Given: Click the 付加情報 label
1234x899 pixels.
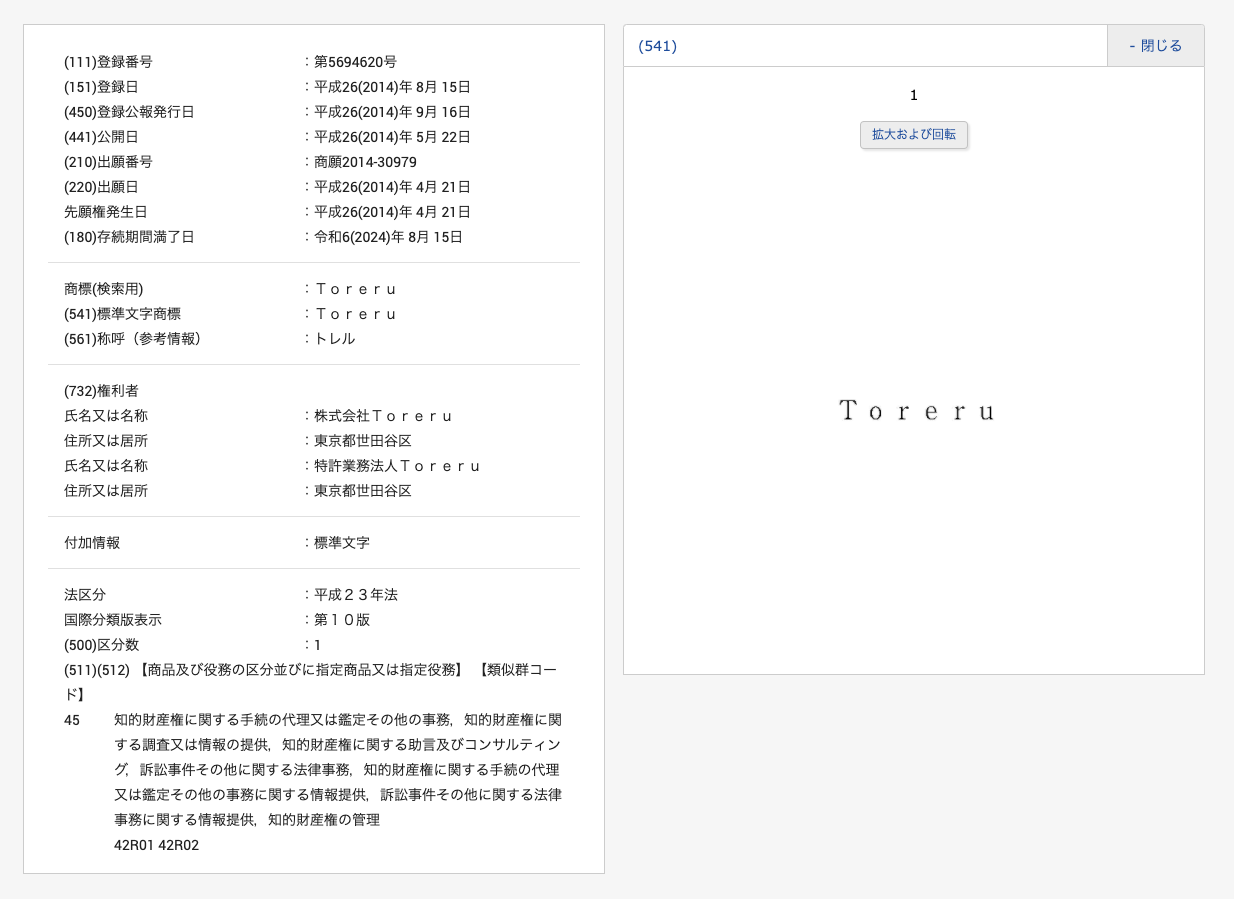Looking at the screenshot, I should click(x=92, y=543).
